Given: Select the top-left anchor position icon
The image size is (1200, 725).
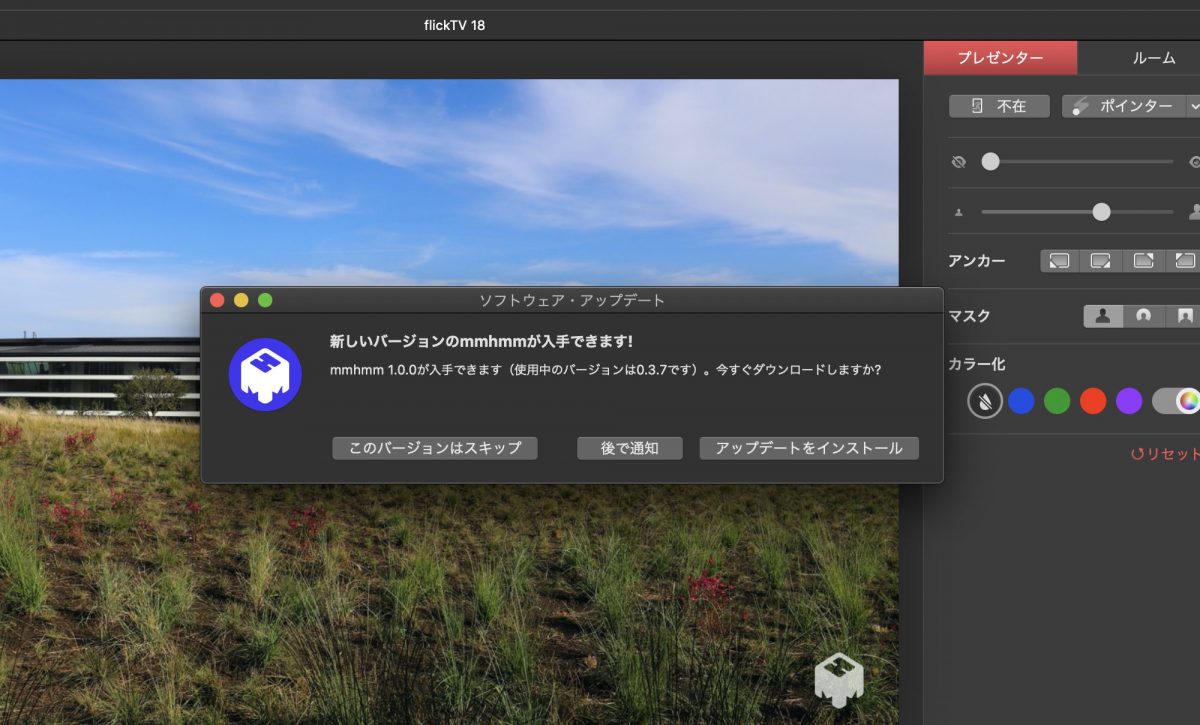Looking at the screenshot, I should (1184, 261).
